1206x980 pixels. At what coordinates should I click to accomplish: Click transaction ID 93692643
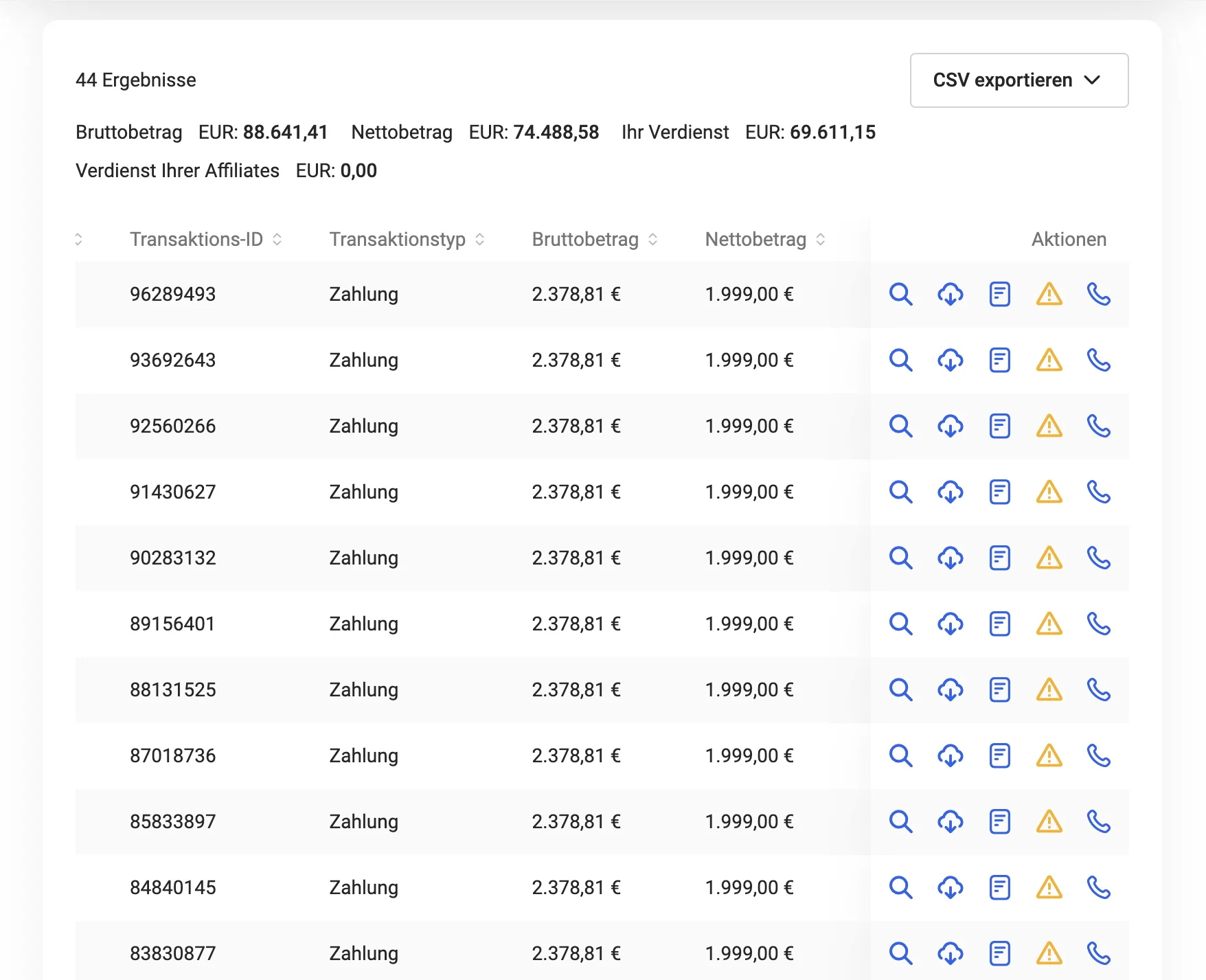click(x=173, y=360)
